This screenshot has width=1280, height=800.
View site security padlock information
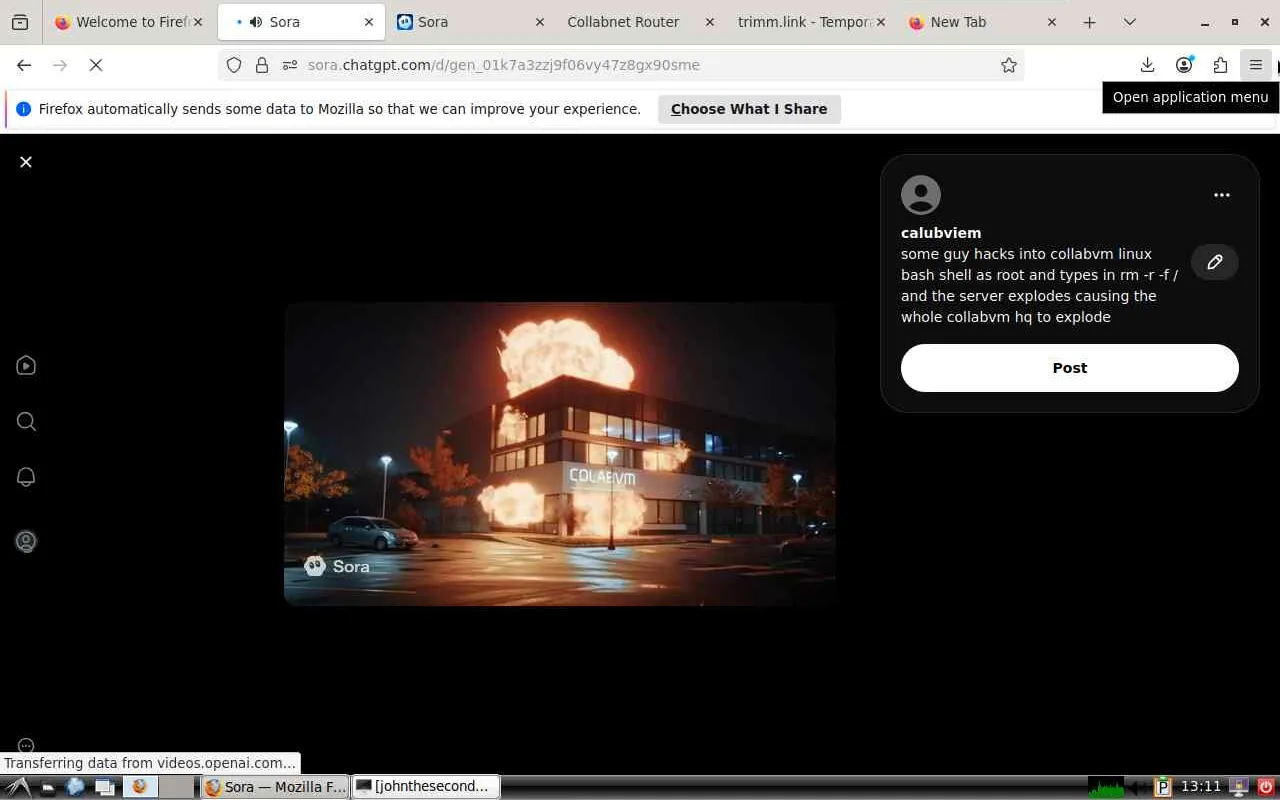click(x=262, y=65)
